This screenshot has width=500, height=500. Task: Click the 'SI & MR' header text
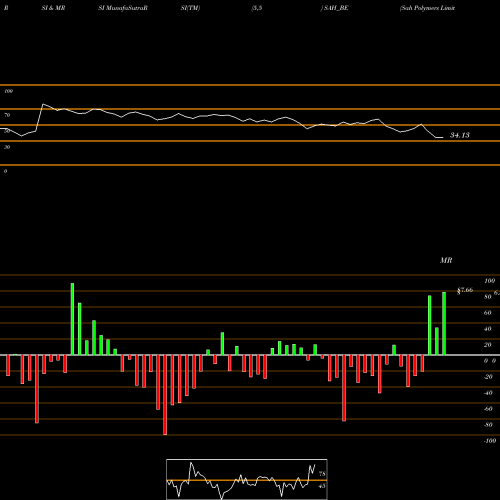[x=53, y=8]
